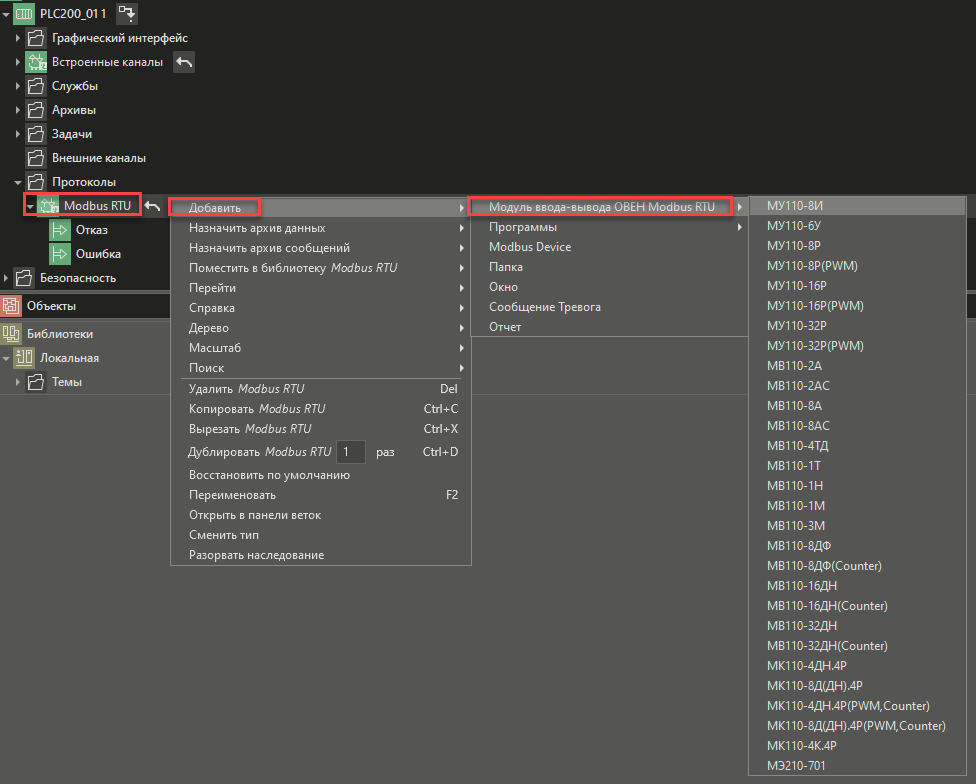Screen dimensions: 976x784
Task: Choose Разорвать наследование
Action: coord(321,554)
